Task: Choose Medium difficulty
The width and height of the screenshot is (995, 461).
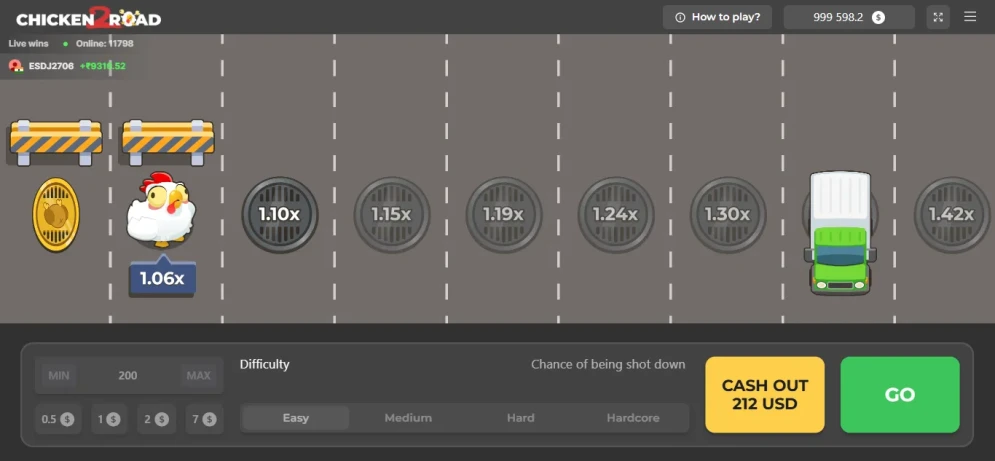Action: (x=408, y=418)
